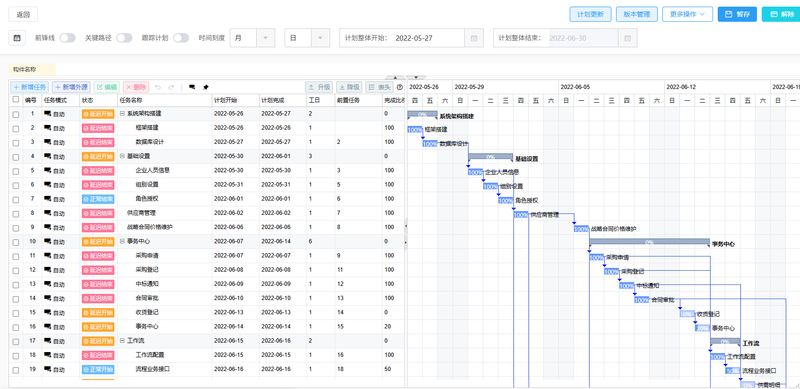
Task: Click the 解除 button
Action: (781, 14)
